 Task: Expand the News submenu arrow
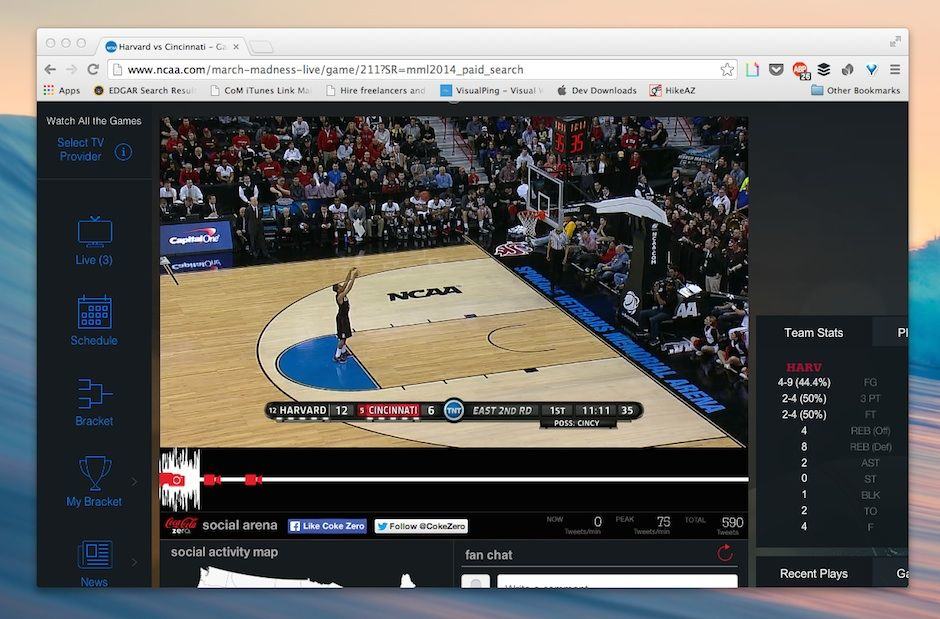coord(134,562)
